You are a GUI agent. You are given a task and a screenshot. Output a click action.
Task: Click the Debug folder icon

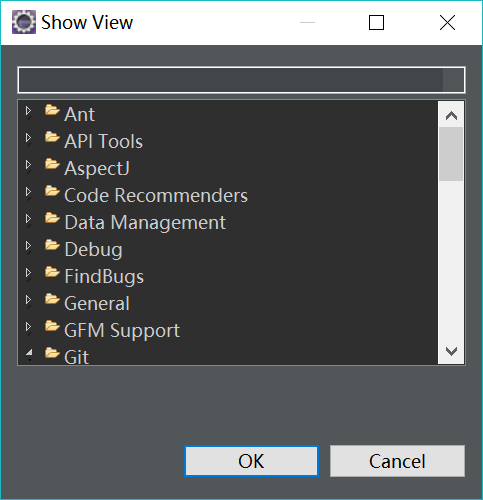point(52,245)
